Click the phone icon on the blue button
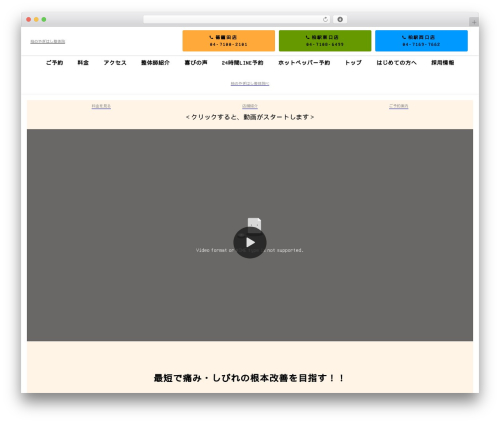Viewport: 500px width, 423px height. (404, 37)
